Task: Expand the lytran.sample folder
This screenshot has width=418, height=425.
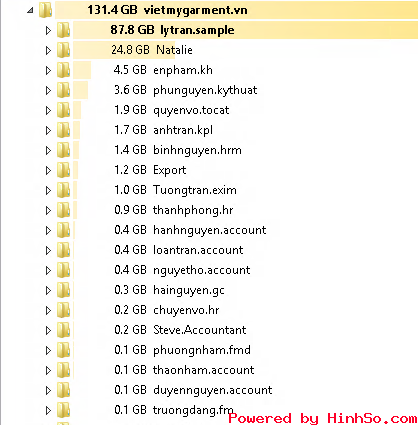Action: (x=48, y=30)
